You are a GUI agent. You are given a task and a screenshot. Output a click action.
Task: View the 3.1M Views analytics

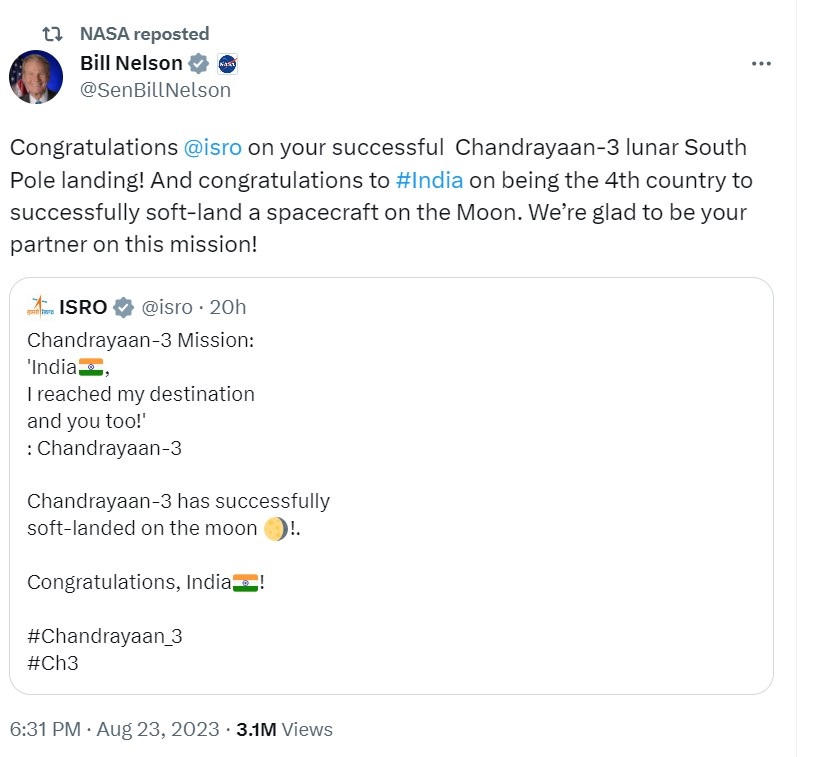coord(284,729)
